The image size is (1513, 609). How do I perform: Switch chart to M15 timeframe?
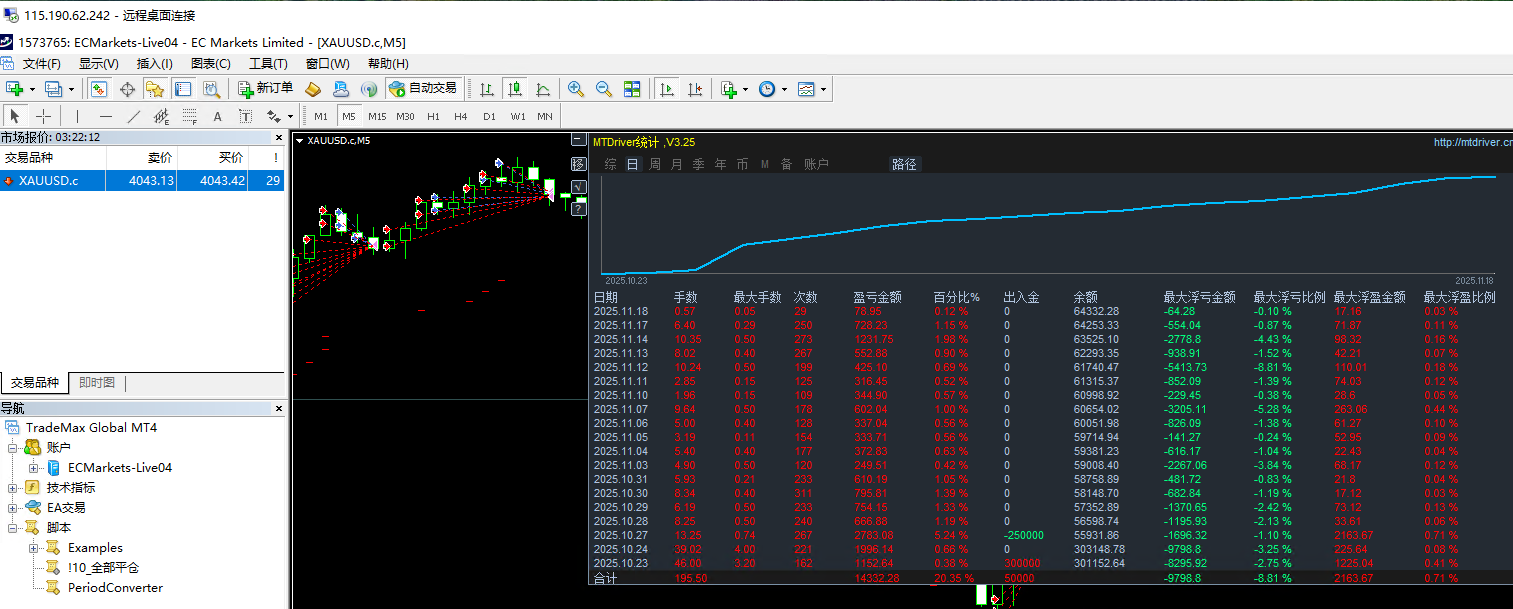coord(377,116)
